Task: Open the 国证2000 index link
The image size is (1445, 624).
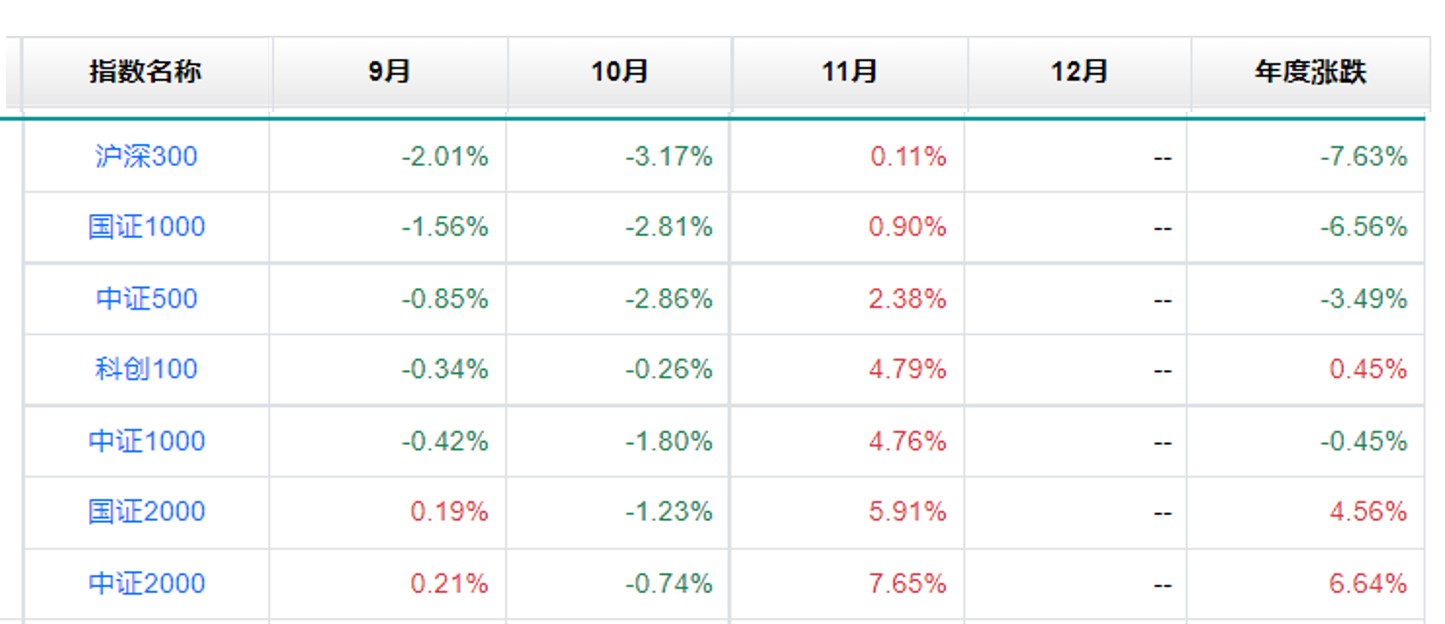Action: point(146,512)
